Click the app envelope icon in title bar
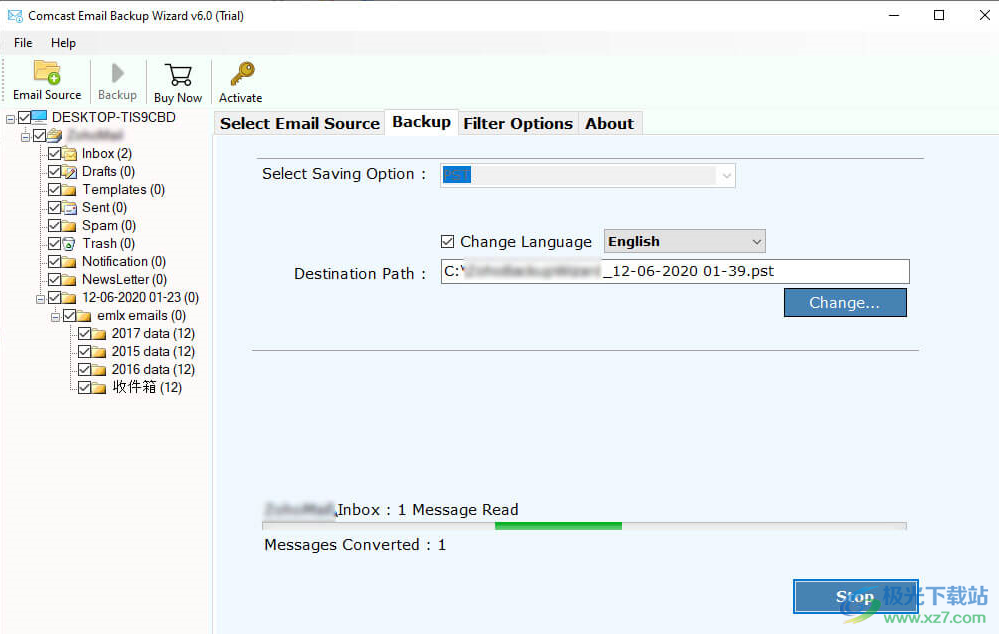 pos(15,15)
